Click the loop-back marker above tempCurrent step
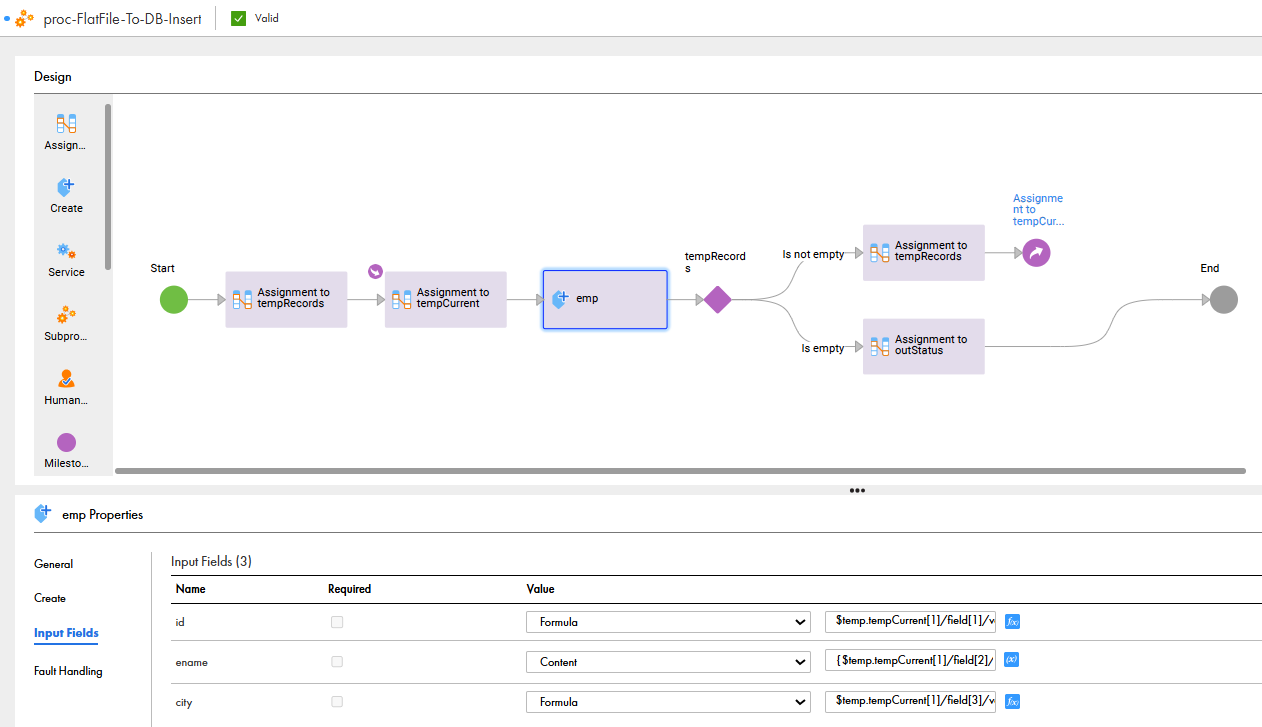 (376, 271)
